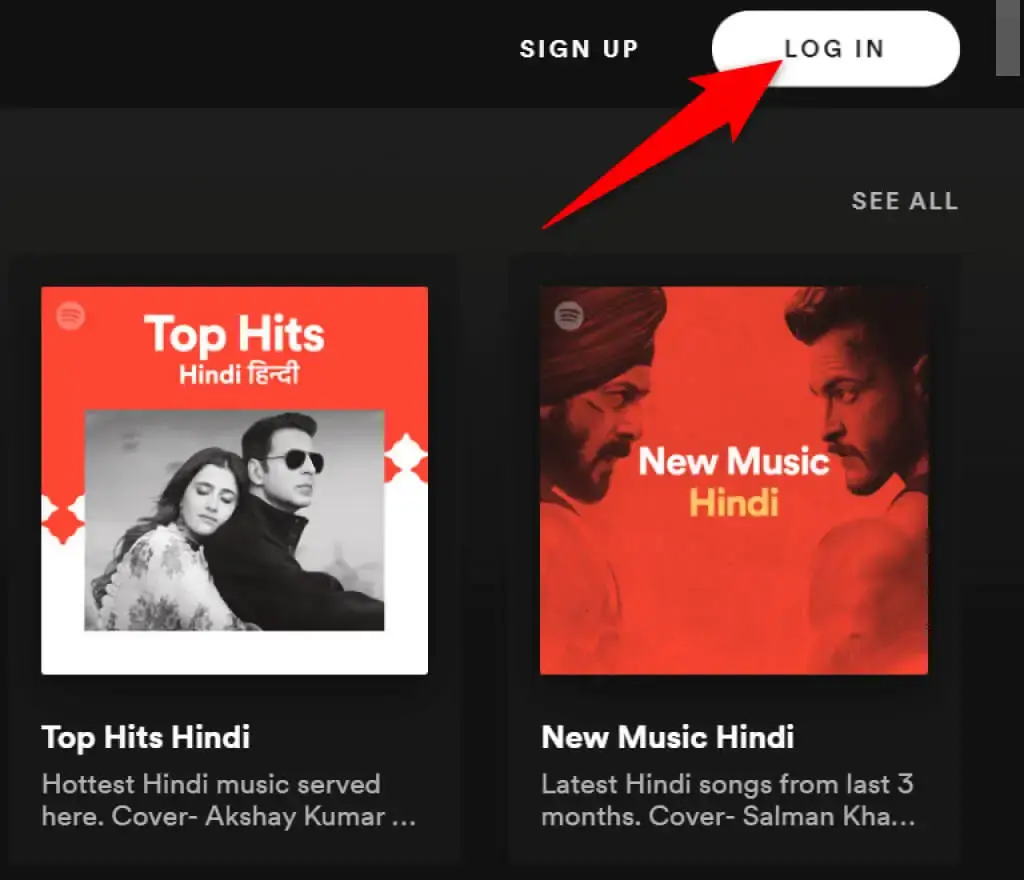Click the New Music Hindi text on cover
Screen dimensions: 1024x880
click(x=733, y=478)
